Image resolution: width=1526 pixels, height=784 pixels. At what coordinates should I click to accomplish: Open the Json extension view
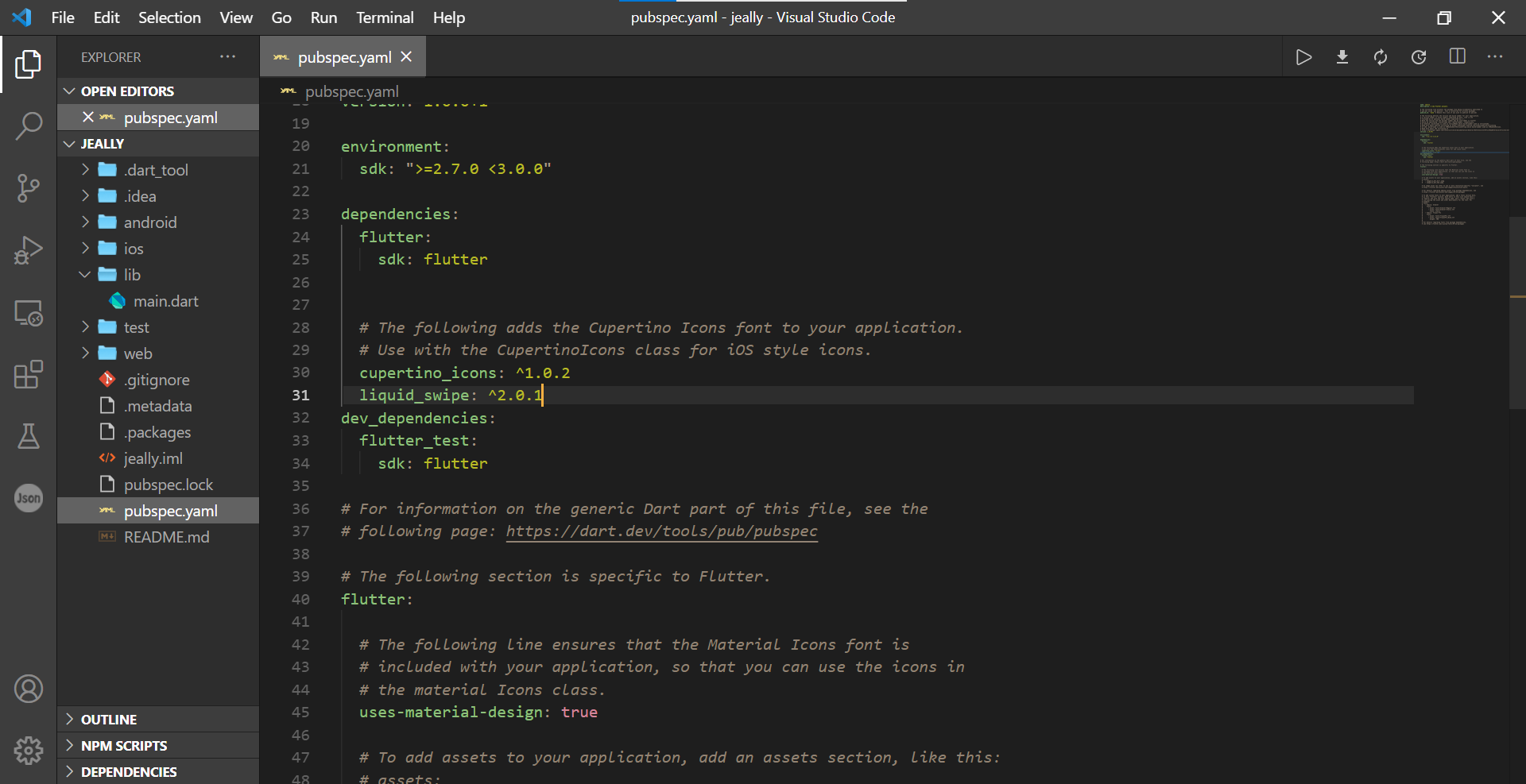tap(29, 498)
